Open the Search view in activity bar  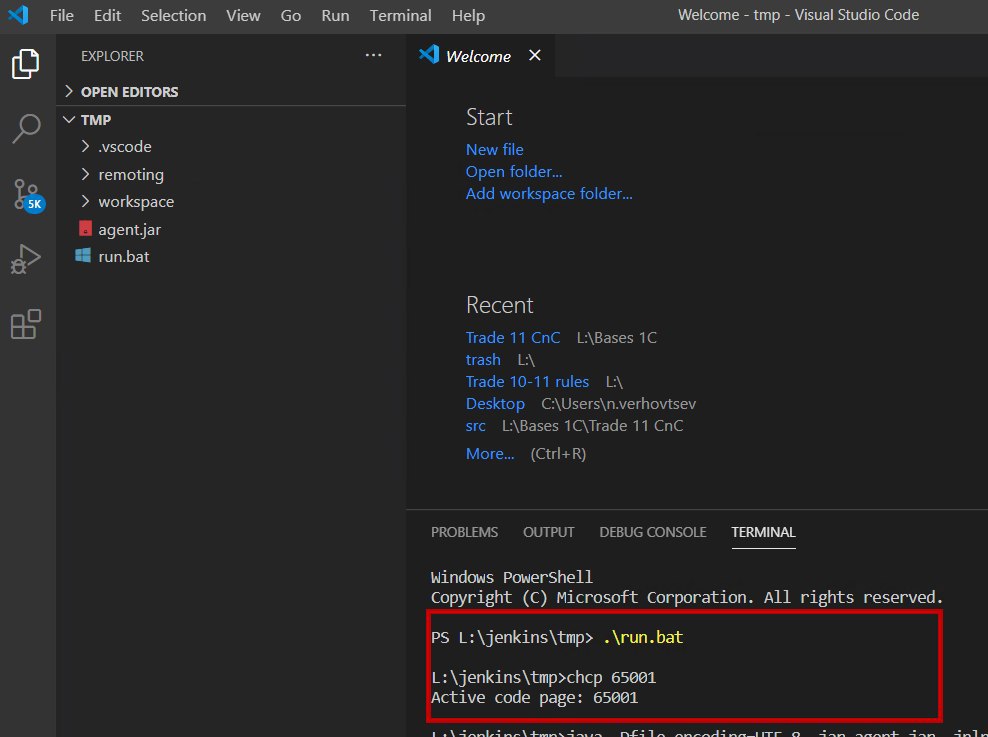pos(26,129)
